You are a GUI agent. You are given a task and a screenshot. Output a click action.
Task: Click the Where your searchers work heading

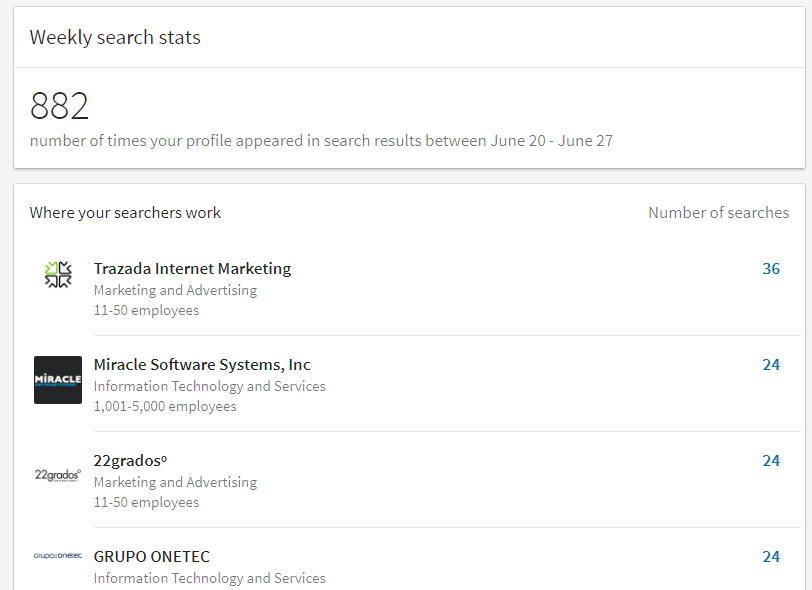[x=125, y=212]
